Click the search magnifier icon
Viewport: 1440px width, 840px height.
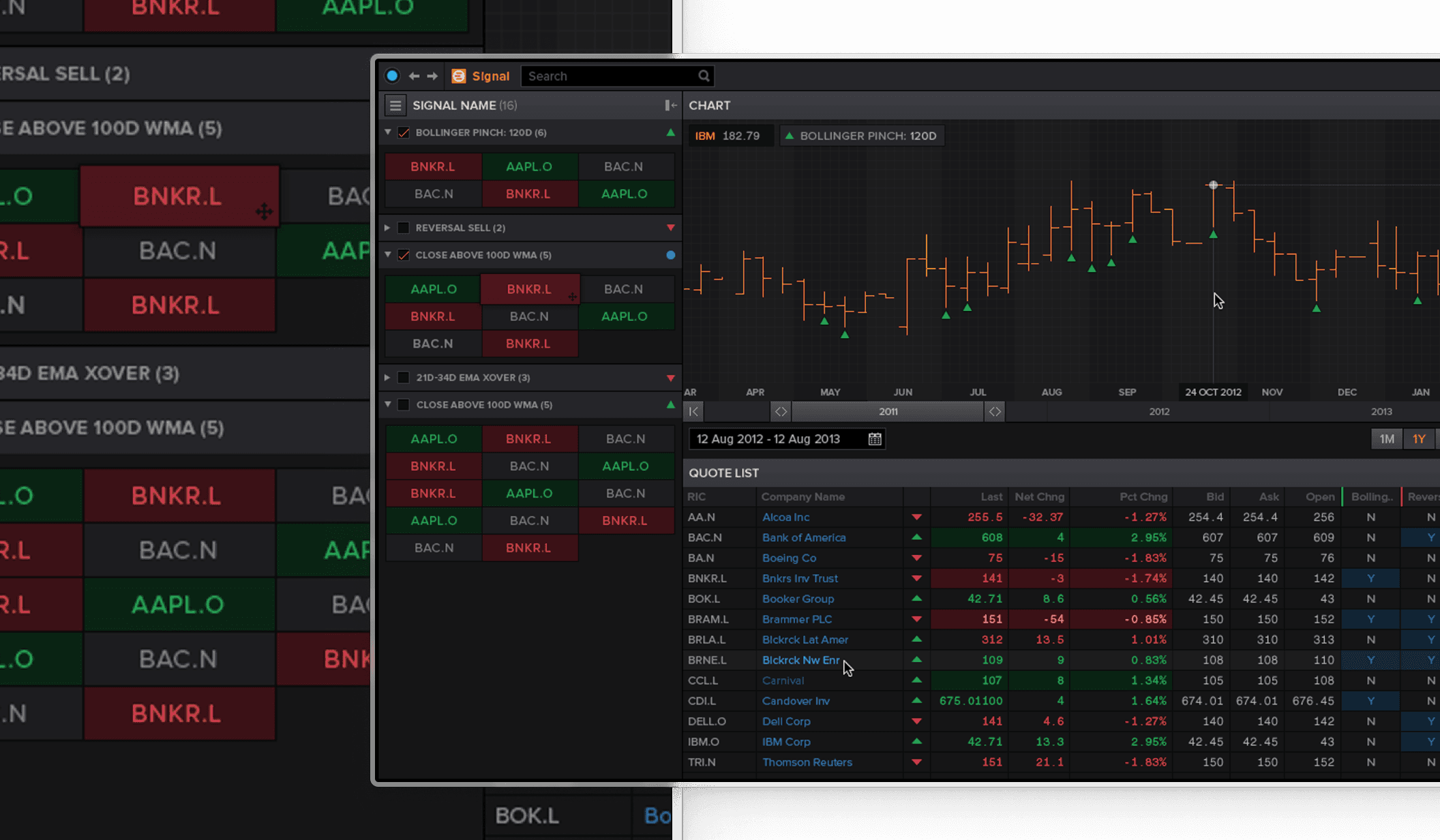pos(704,76)
